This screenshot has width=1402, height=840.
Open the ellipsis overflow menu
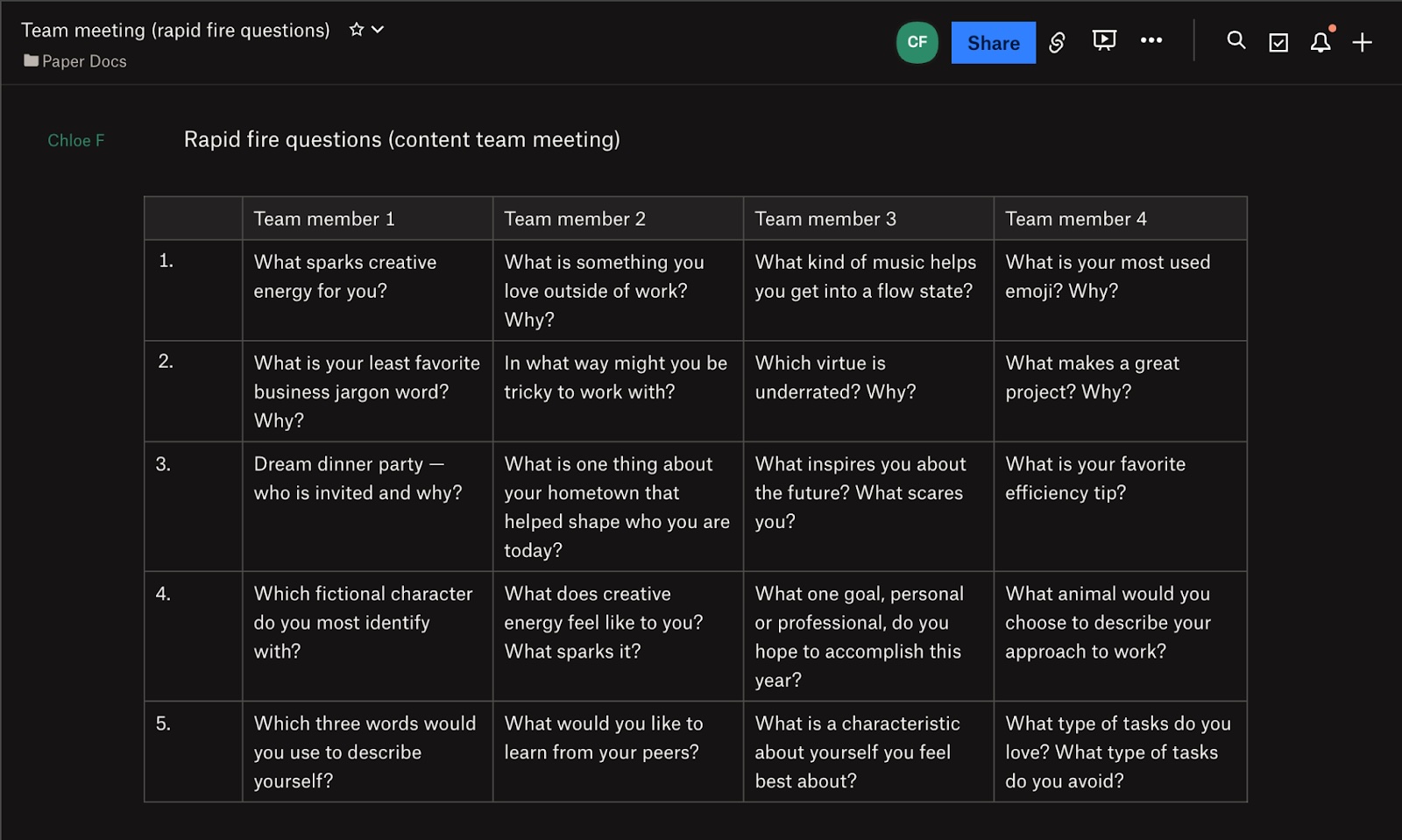[x=1151, y=41]
